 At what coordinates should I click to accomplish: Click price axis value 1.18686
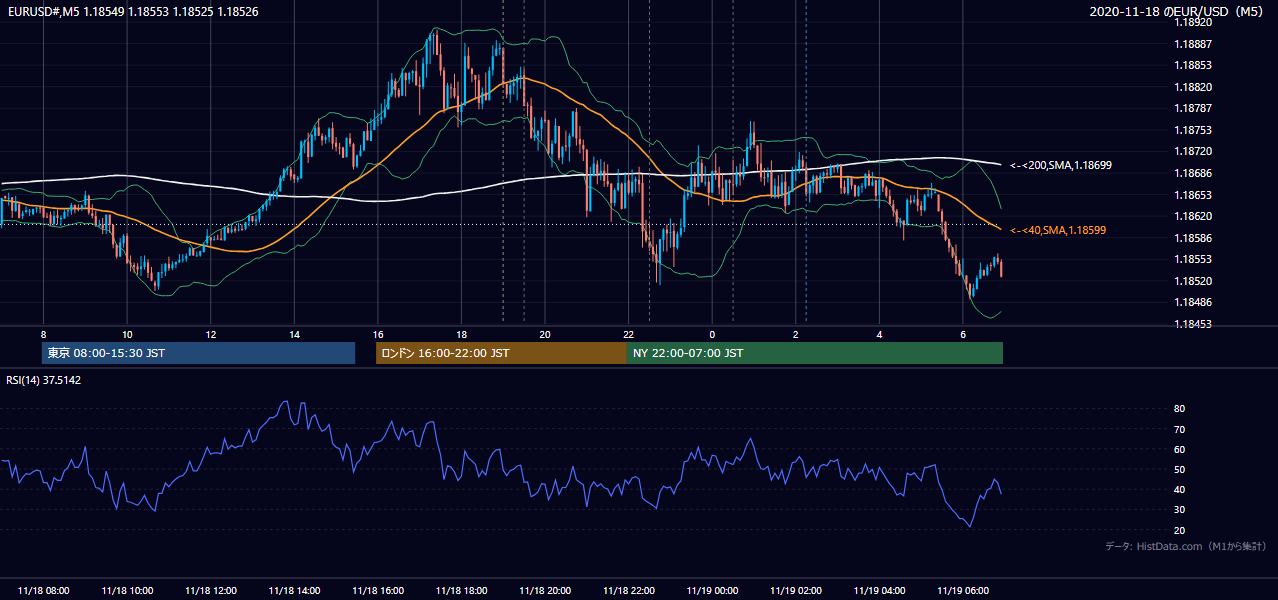1193,173
